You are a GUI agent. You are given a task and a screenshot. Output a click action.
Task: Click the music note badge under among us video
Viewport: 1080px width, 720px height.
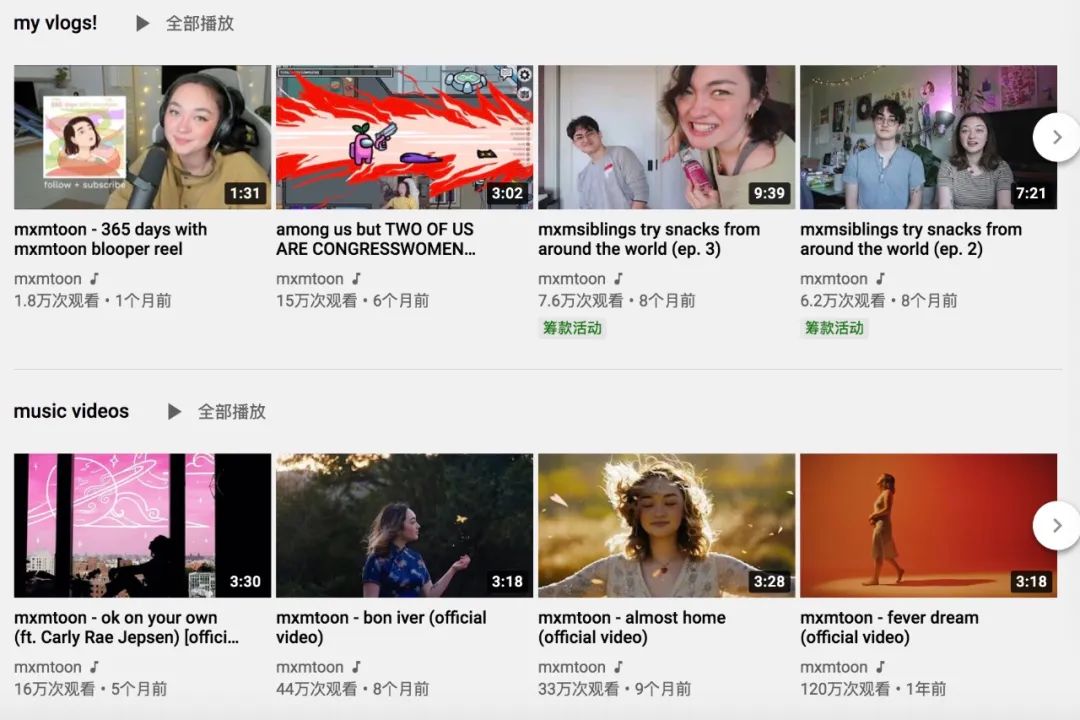356,278
